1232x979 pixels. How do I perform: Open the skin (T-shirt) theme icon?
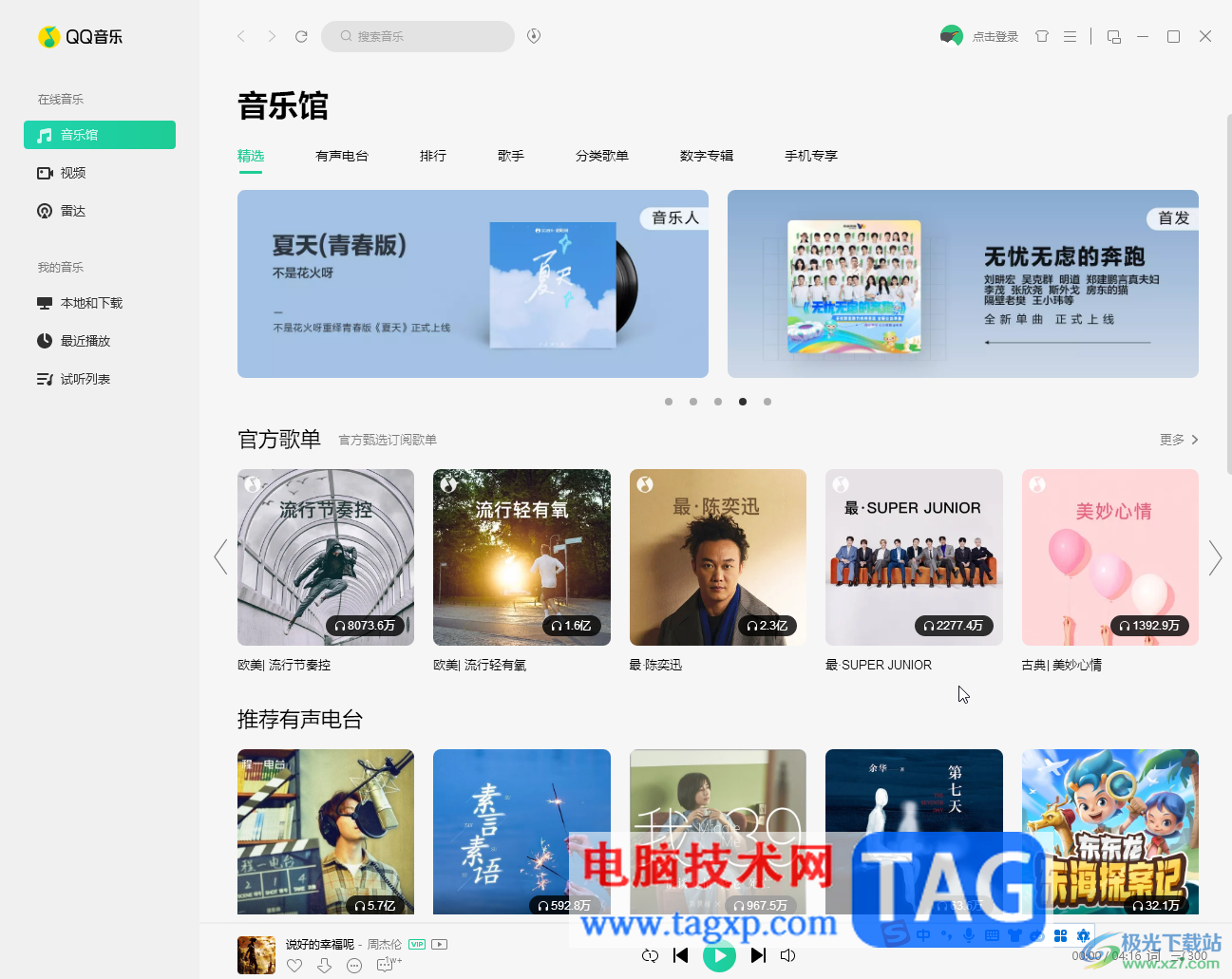pyautogui.click(x=1042, y=36)
